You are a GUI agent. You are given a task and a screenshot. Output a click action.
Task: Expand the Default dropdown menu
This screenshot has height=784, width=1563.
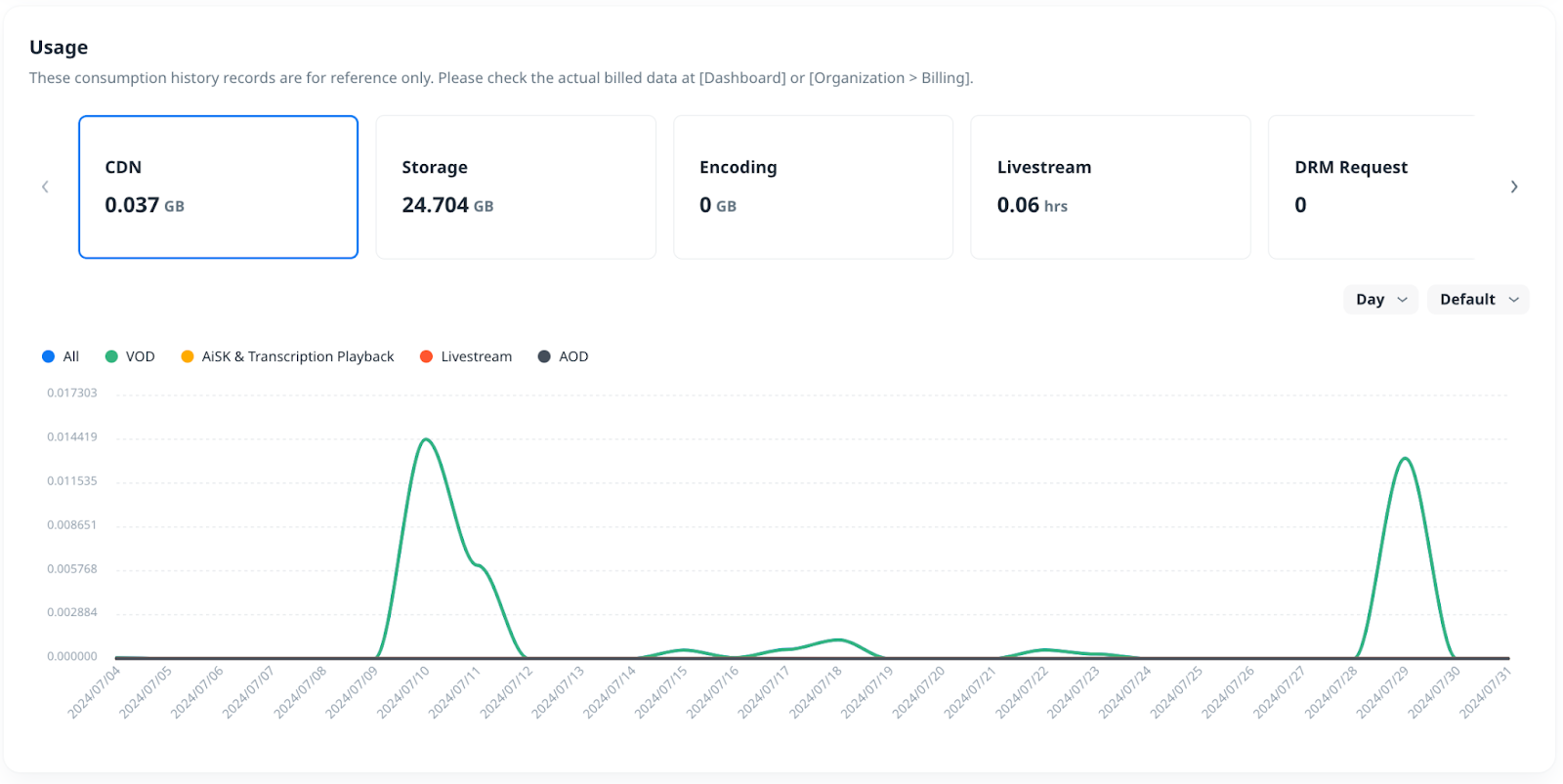[x=1477, y=300]
